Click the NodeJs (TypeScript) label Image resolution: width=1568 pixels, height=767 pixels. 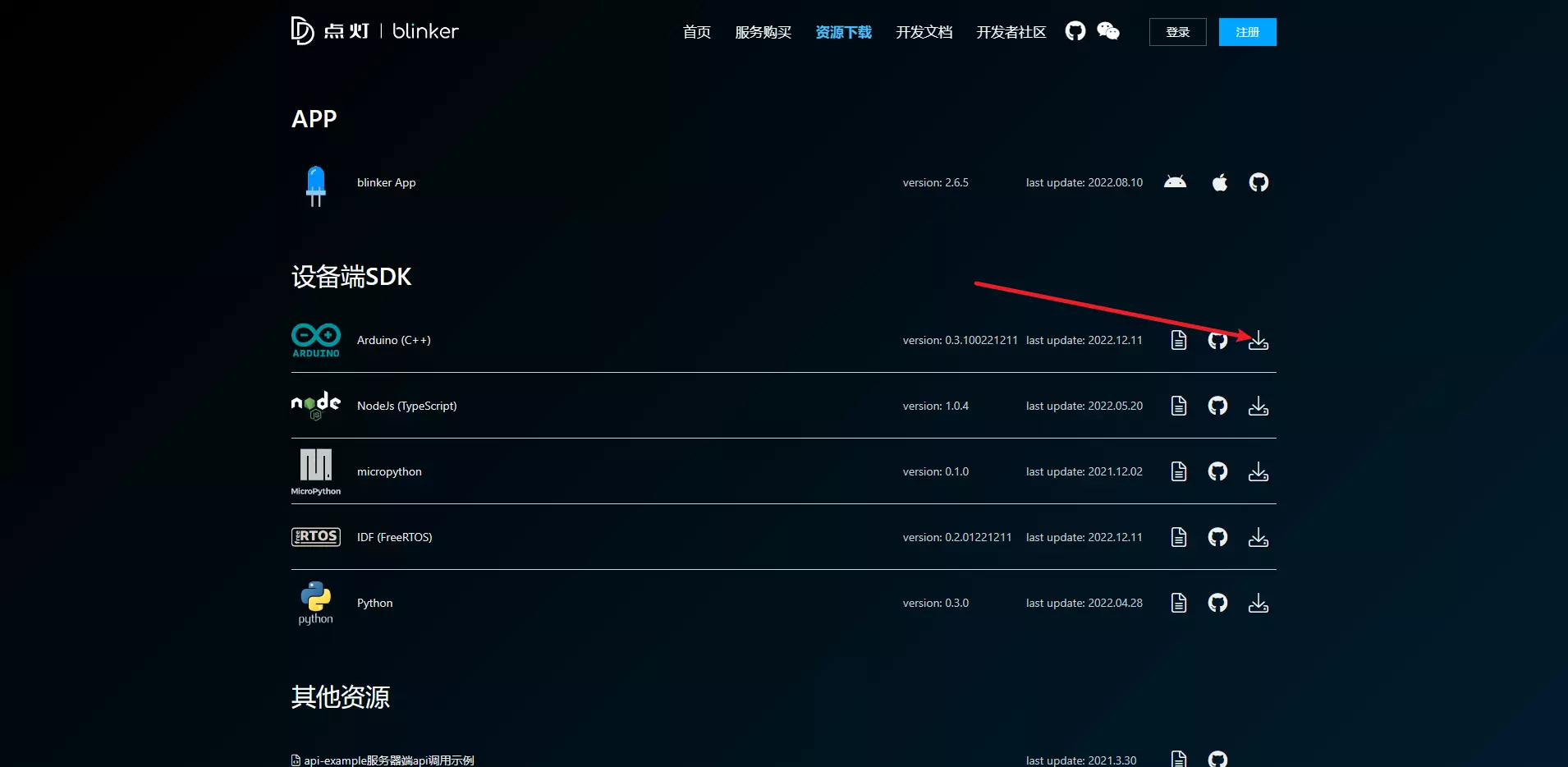coord(407,406)
